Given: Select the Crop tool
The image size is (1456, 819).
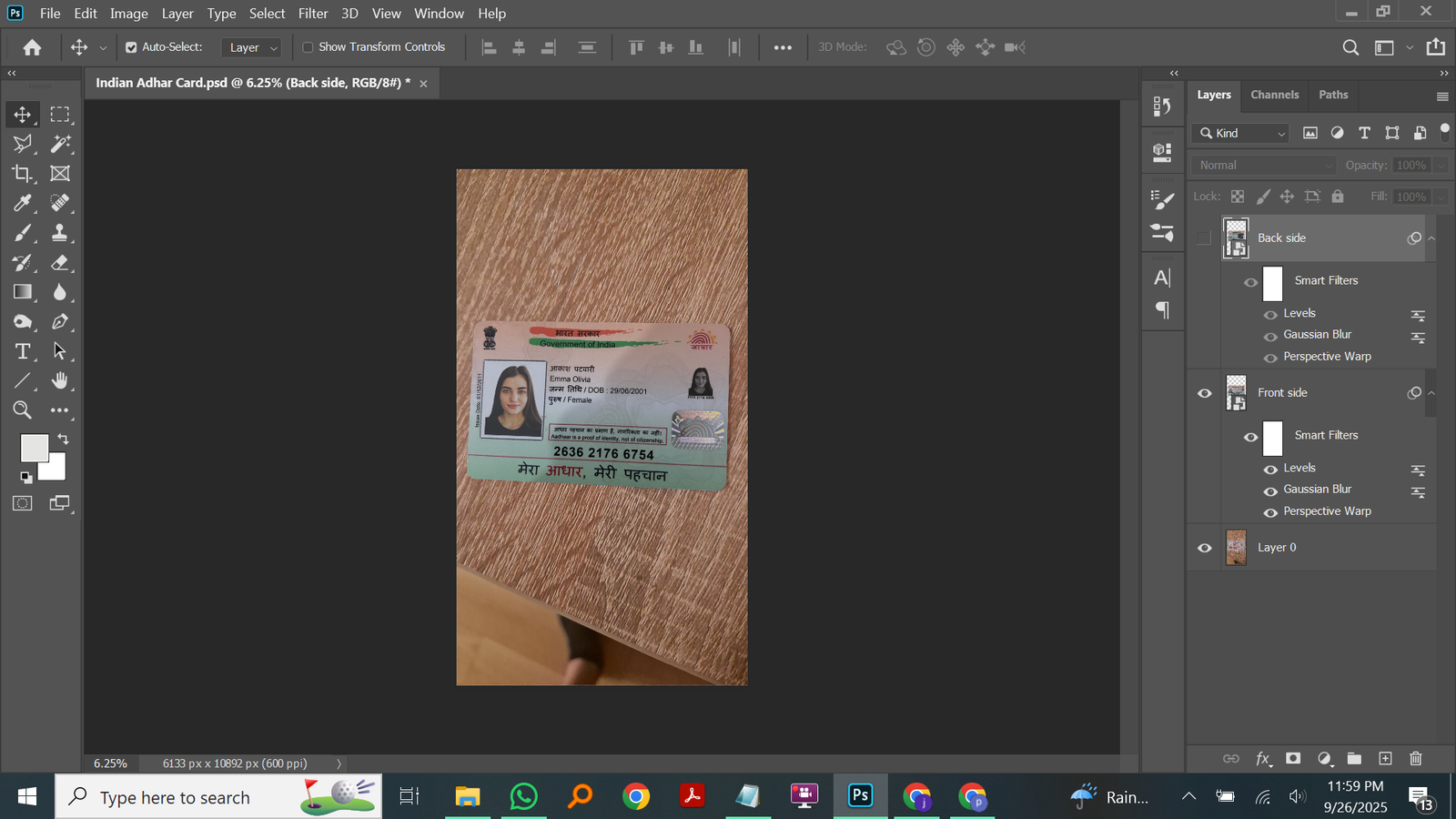Looking at the screenshot, I should (22, 174).
